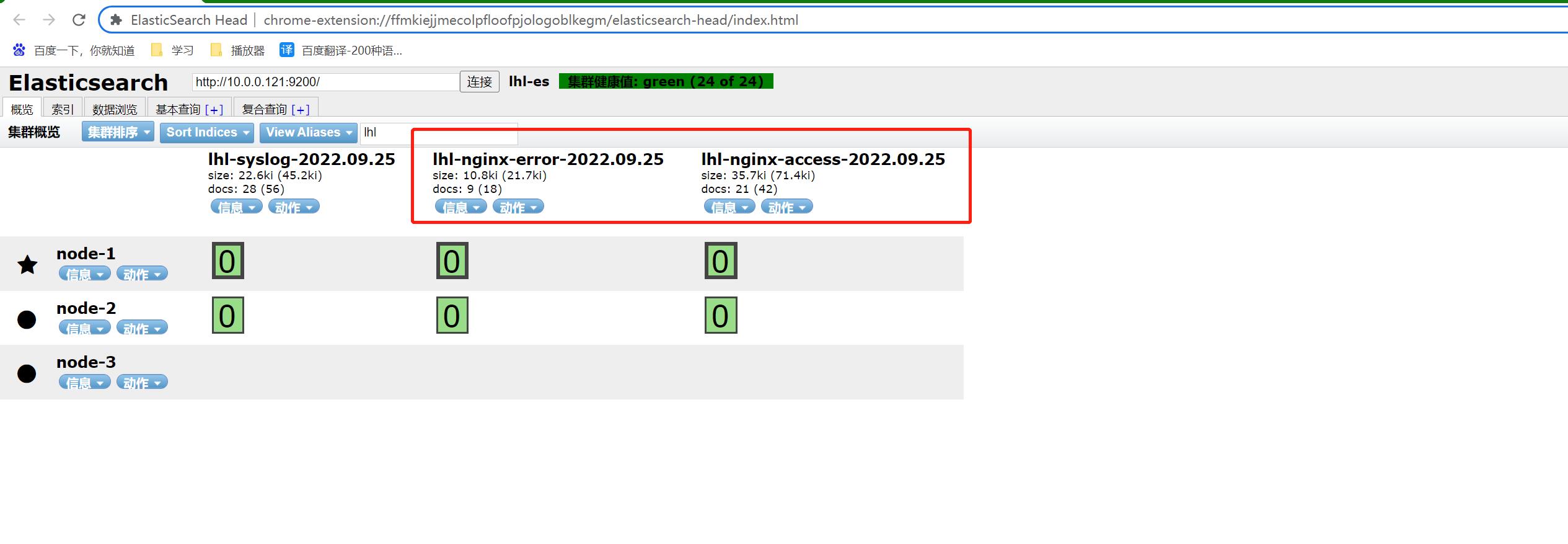
Task: Click the 连接 connect button
Action: 479,82
